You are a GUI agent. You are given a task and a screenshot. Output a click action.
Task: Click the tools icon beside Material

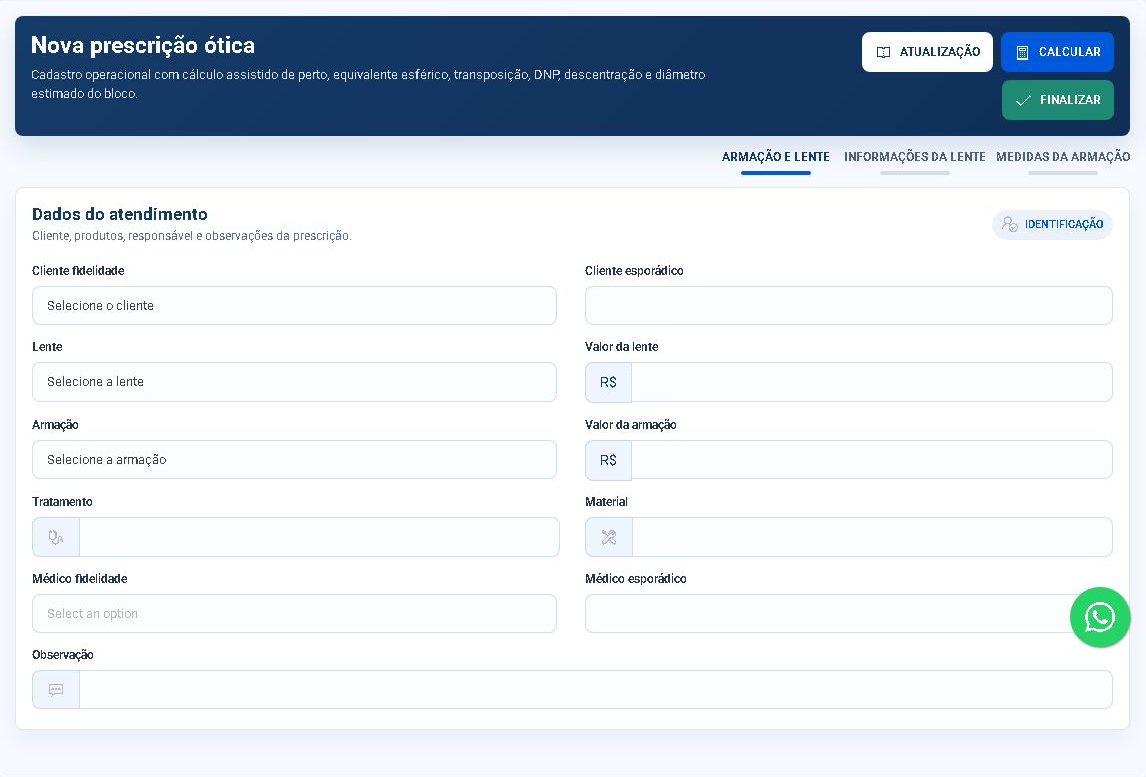(x=608, y=537)
